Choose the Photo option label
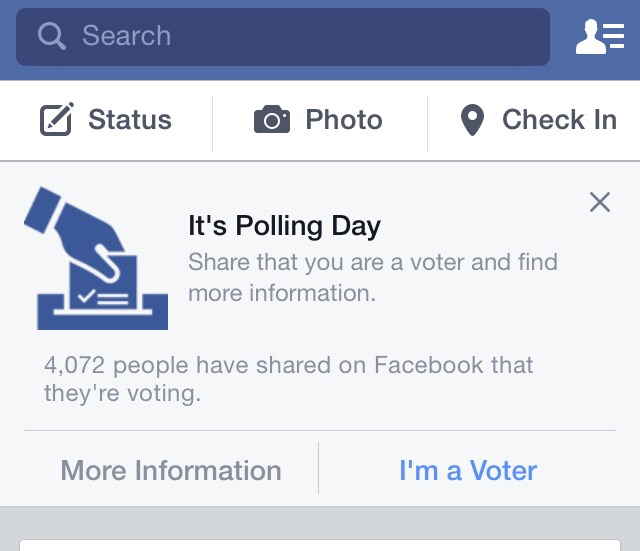The image size is (640, 551). 344,120
